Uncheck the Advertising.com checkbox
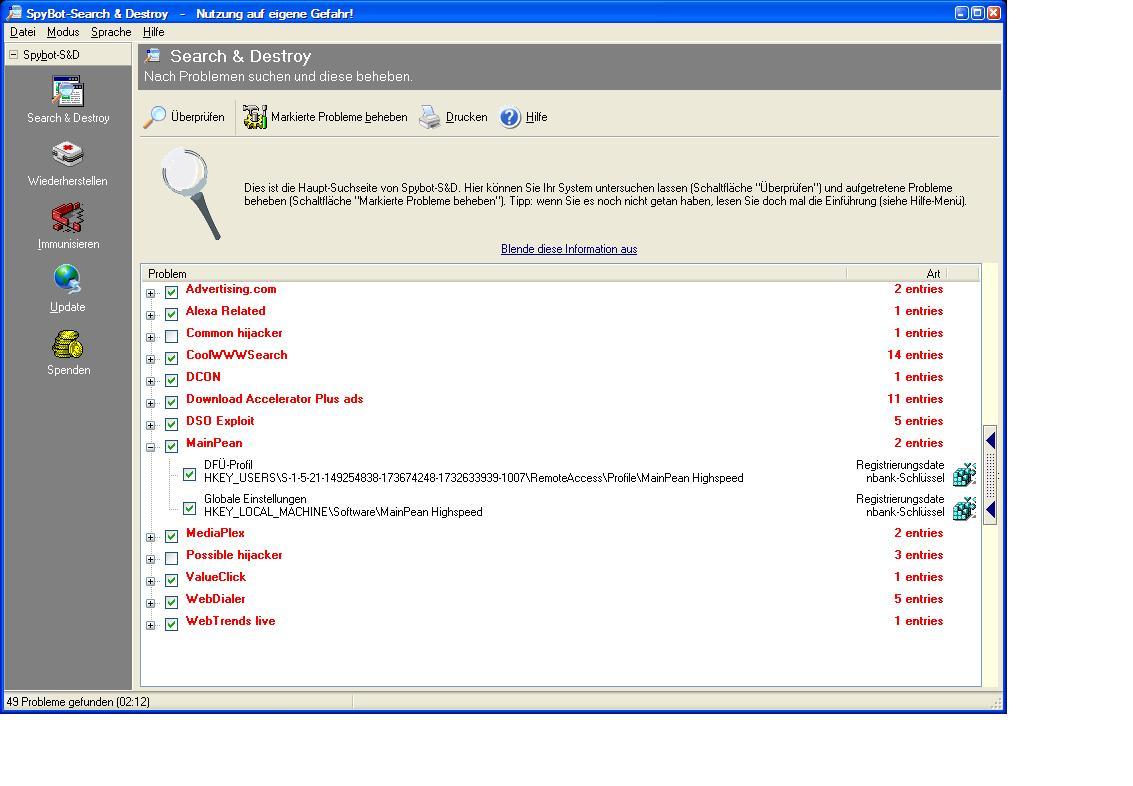 [171, 293]
